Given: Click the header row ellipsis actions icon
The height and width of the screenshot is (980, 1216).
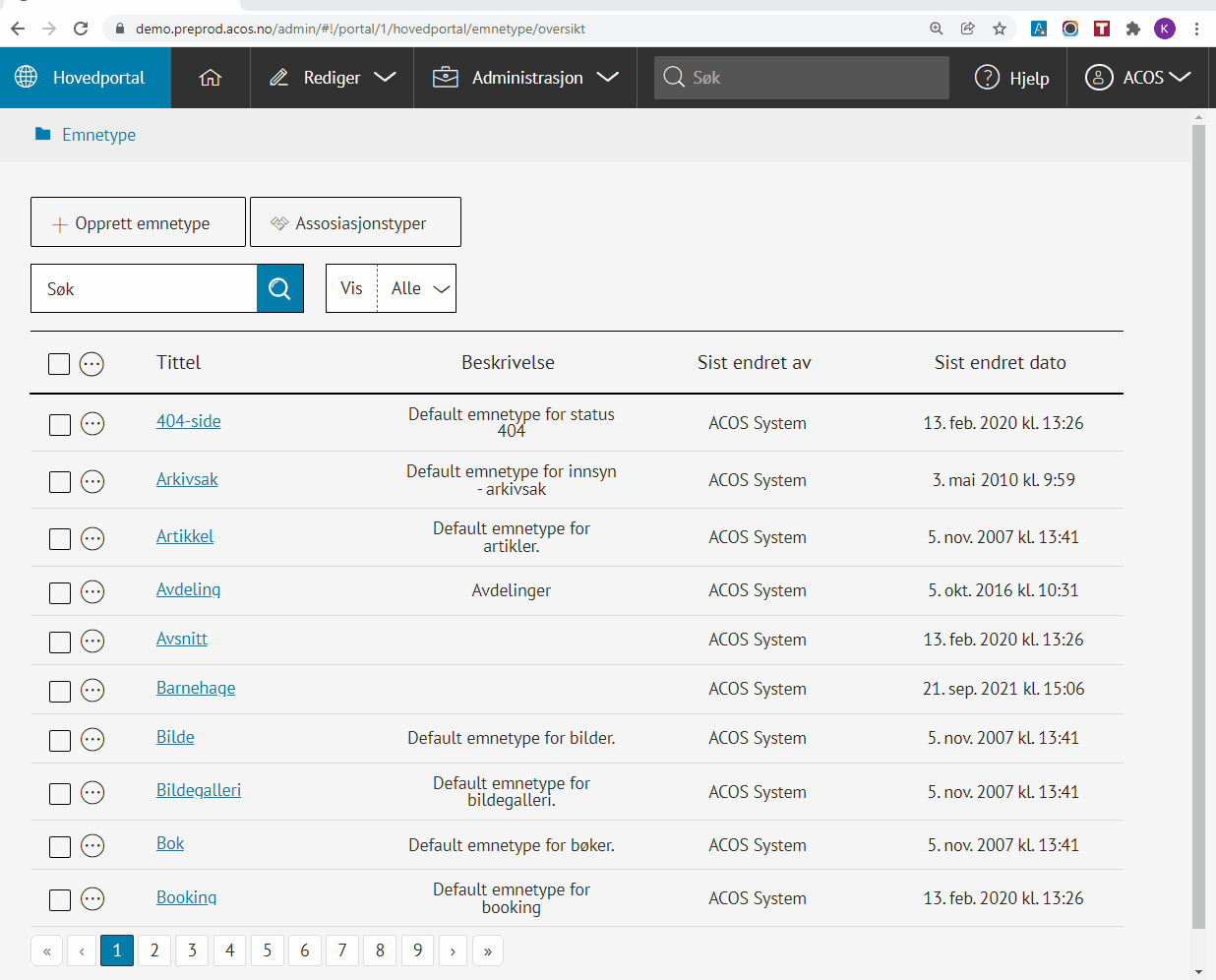Looking at the screenshot, I should click(x=91, y=364).
